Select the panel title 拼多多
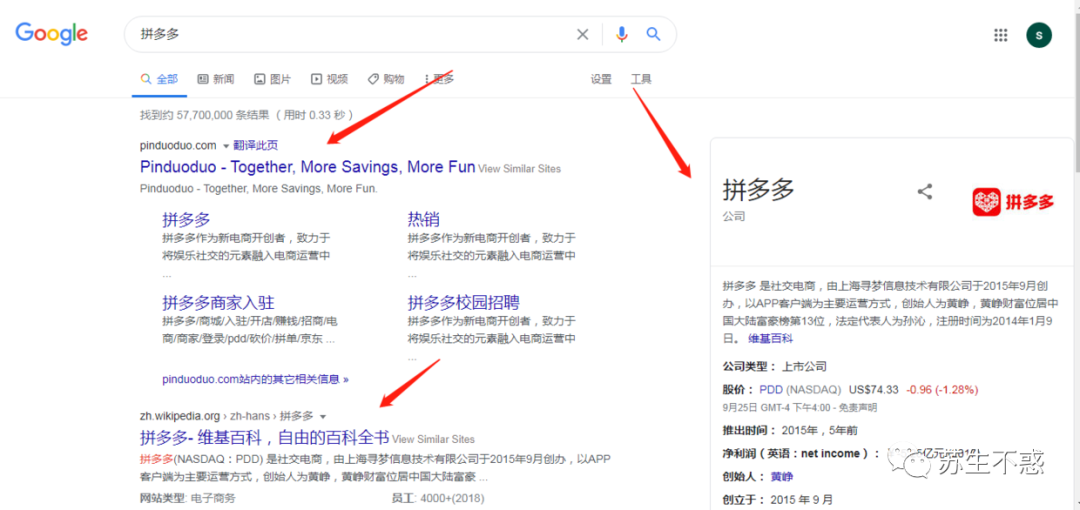Image resolution: width=1080 pixels, height=510 pixels. coord(758,190)
